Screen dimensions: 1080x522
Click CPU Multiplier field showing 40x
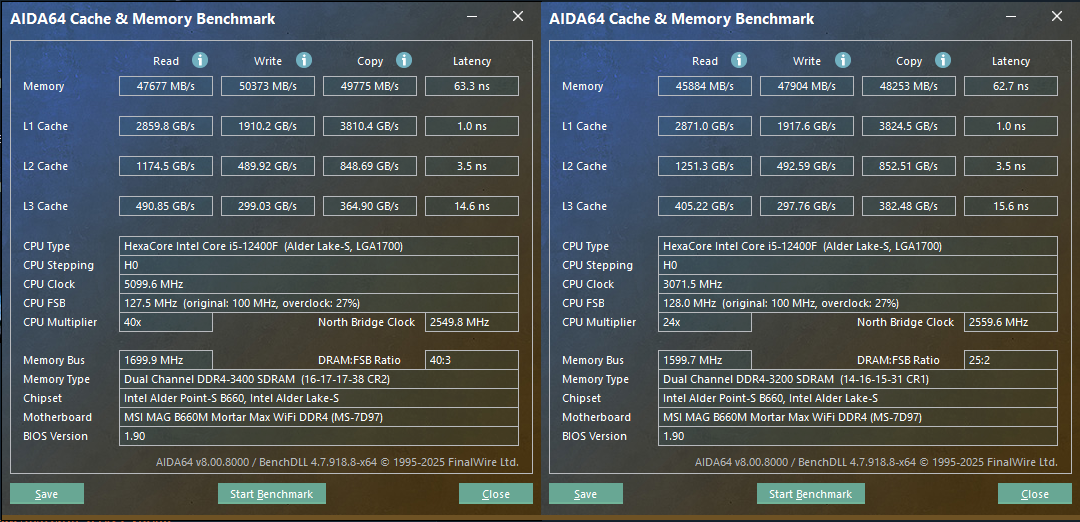tap(166, 322)
